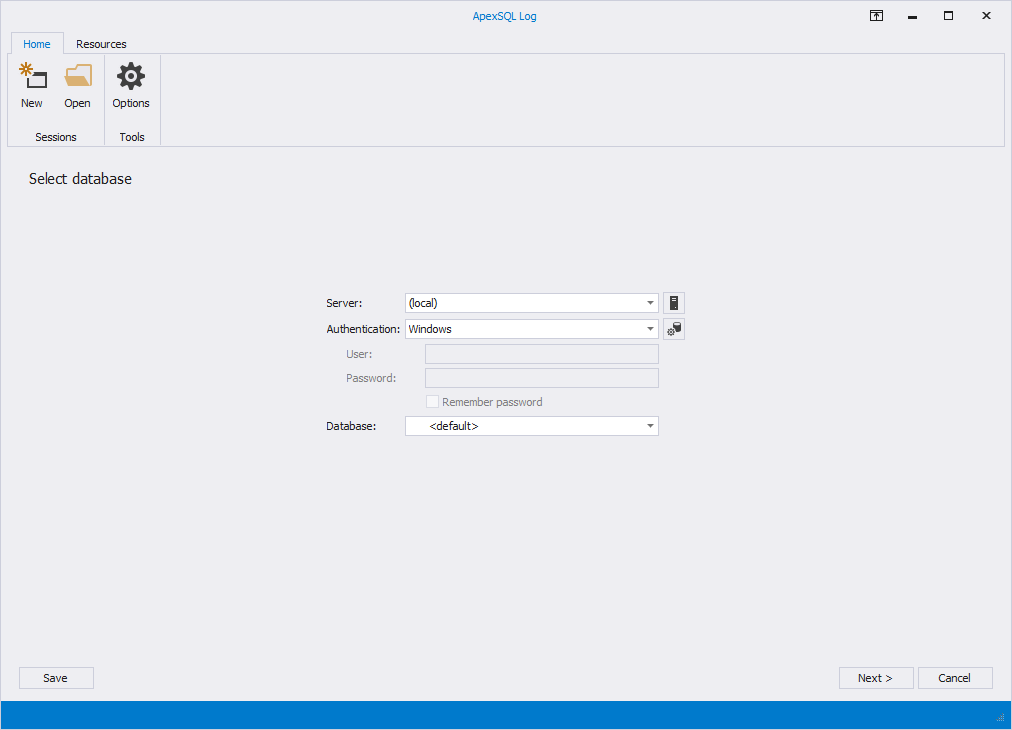
Task: Click the Sessions group label
Action: point(56,137)
